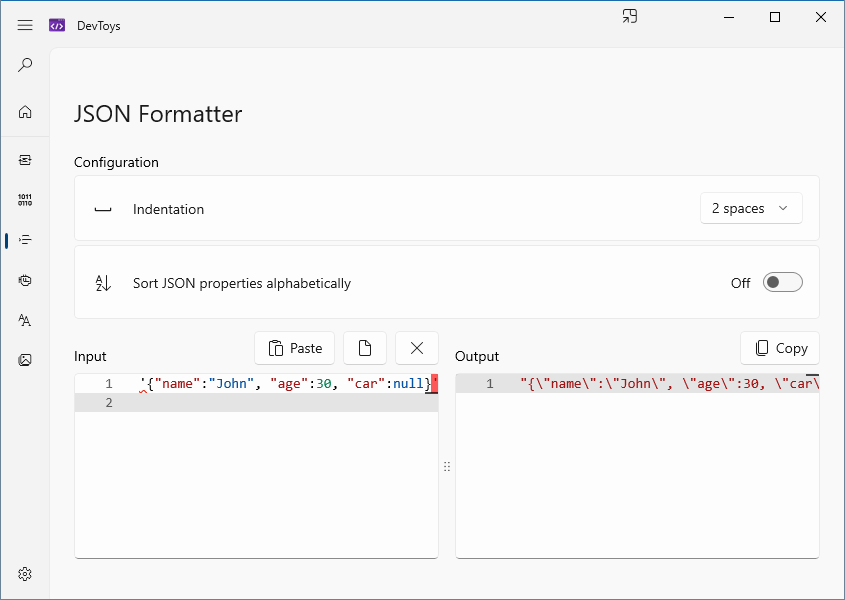
Task: Open the Text tools sidebar icon
Action: point(25,320)
